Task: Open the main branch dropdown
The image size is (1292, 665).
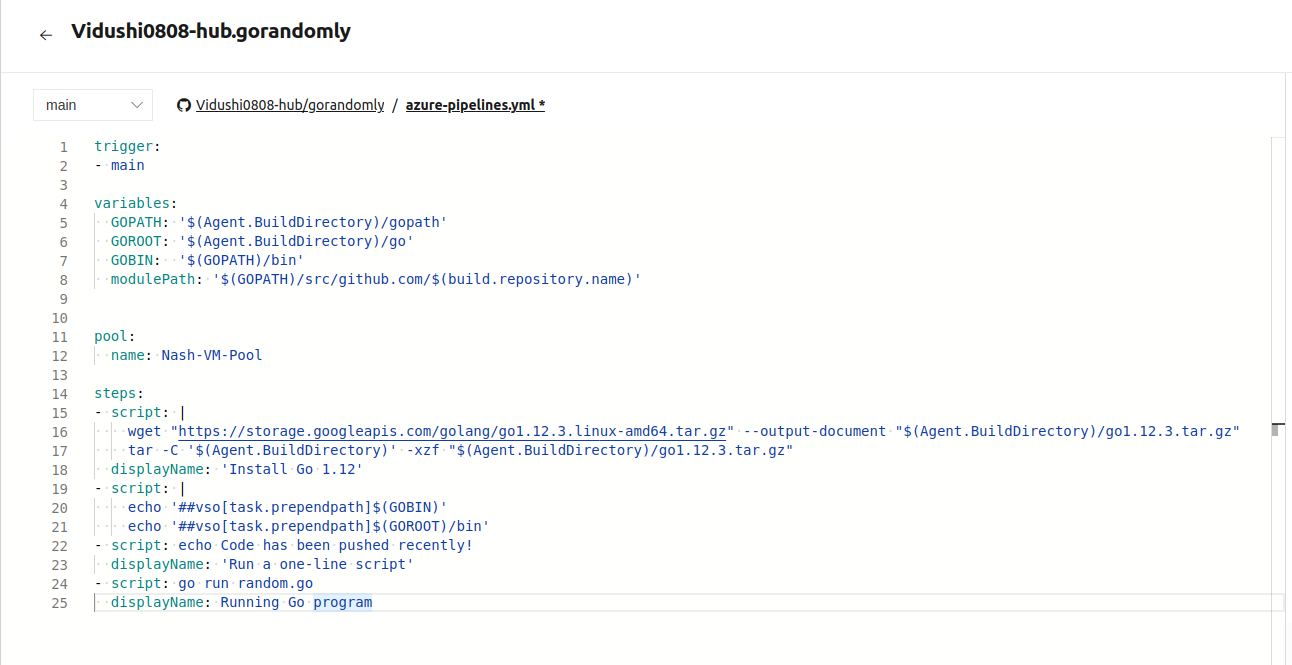Action: point(92,105)
